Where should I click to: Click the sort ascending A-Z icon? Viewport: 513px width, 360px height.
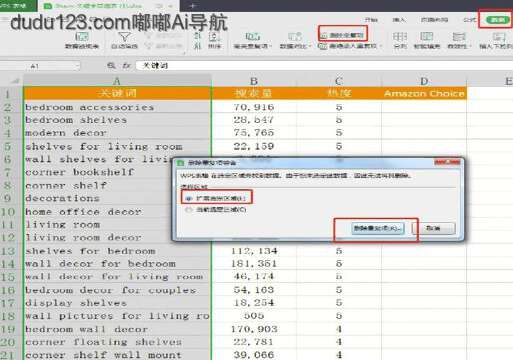(x=197, y=36)
